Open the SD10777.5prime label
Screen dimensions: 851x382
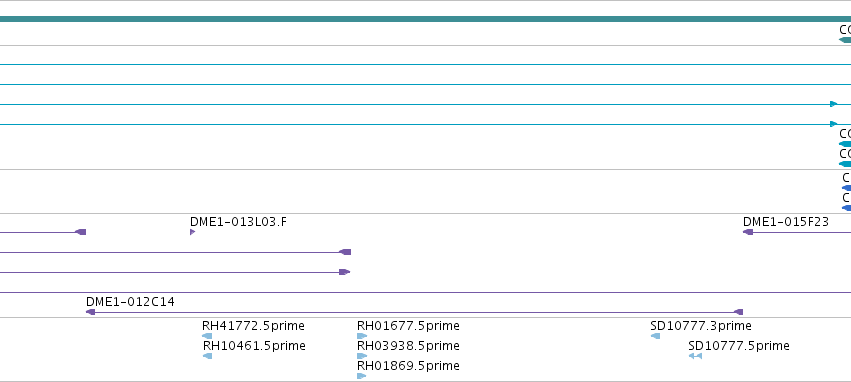(x=739, y=346)
